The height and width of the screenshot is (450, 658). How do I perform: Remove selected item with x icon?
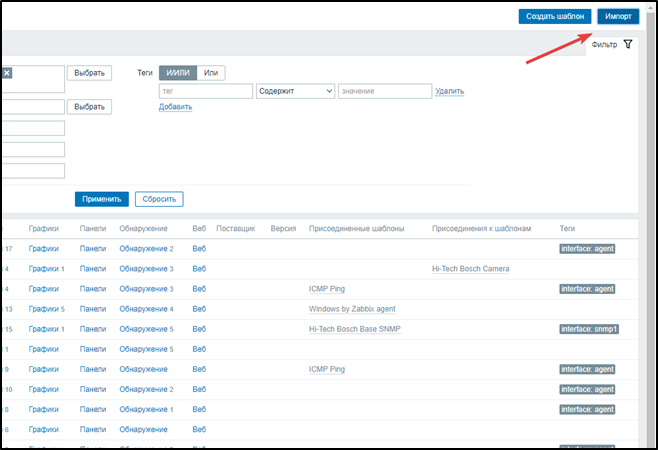tap(6, 72)
